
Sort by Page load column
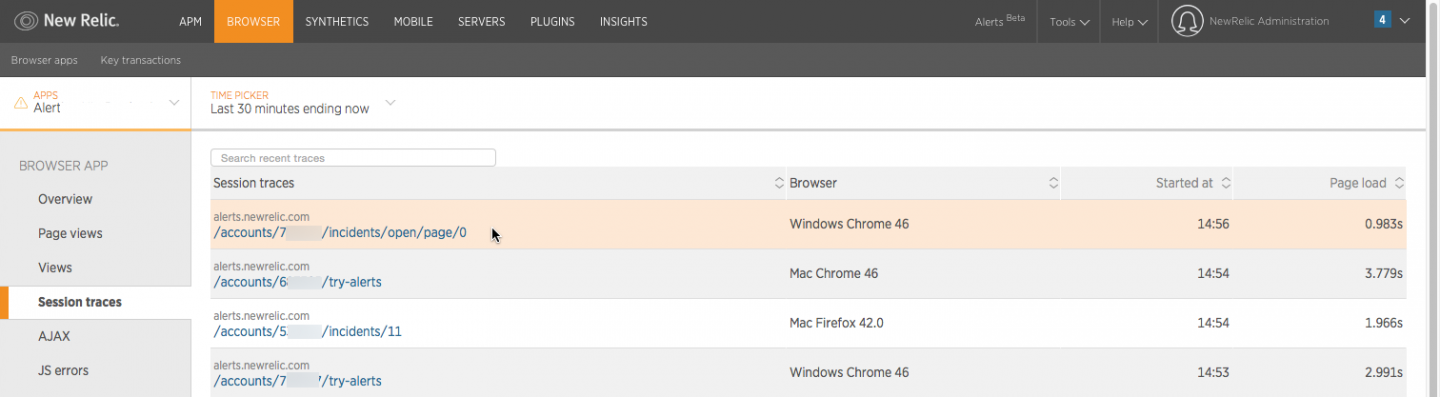pyautogui.click(x=1399, y=183)
